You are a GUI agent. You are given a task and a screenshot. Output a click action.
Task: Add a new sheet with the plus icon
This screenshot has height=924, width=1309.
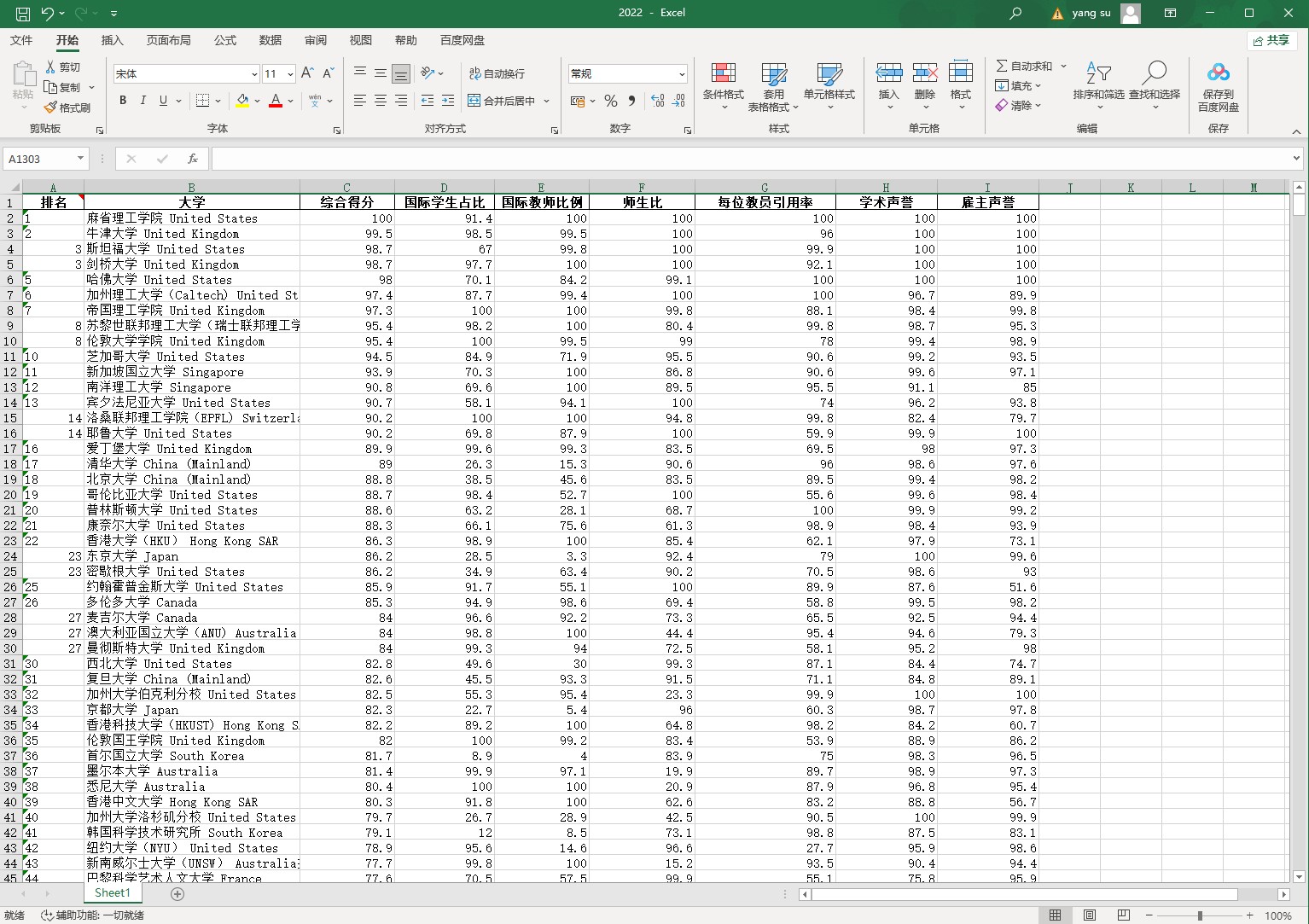[x=177, y=893]
